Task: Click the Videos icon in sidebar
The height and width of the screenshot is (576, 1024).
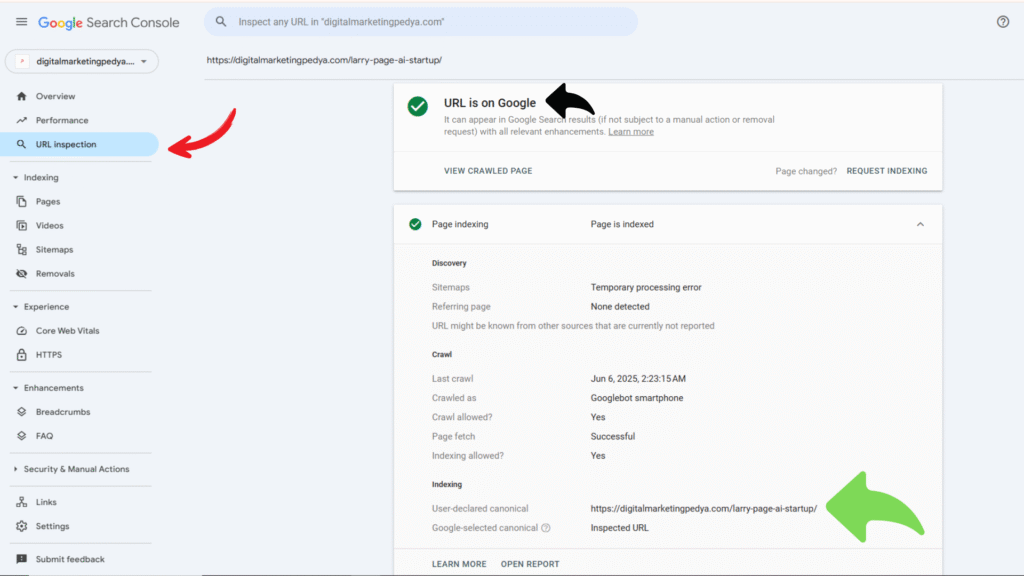Action: point(22,225)
